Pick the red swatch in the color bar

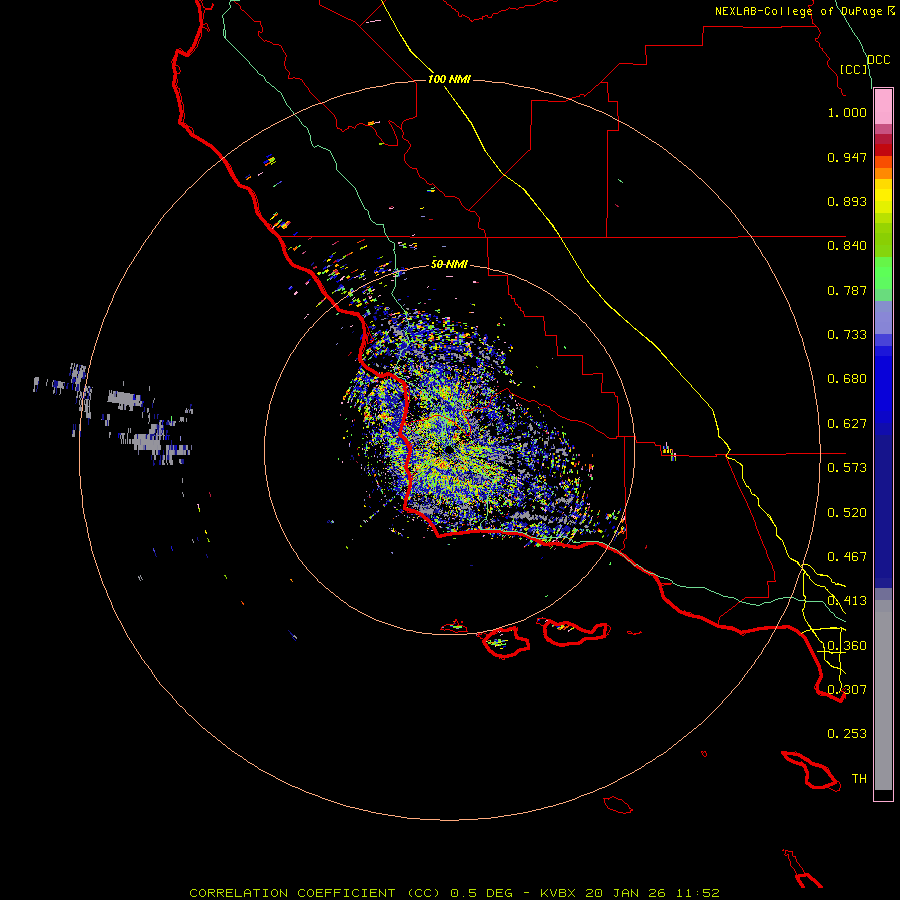coord(883,149)
